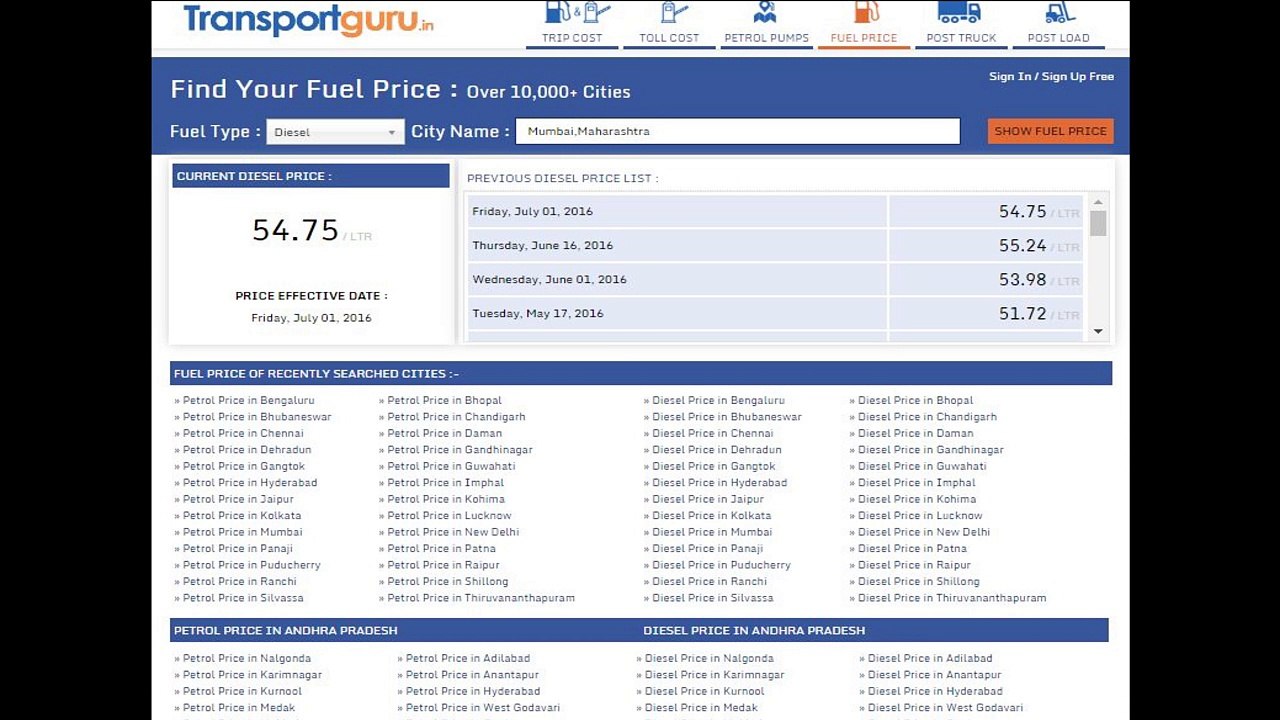This screenshot has width=1280, height=720.
Task: Select the Friday, July 01, 2016 price row
Action: 776,211
